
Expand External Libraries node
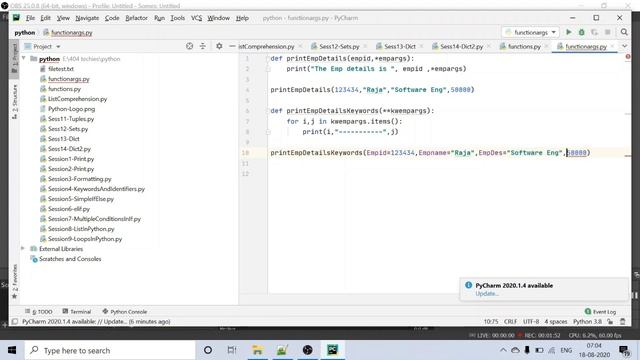(x=23, y=249)
